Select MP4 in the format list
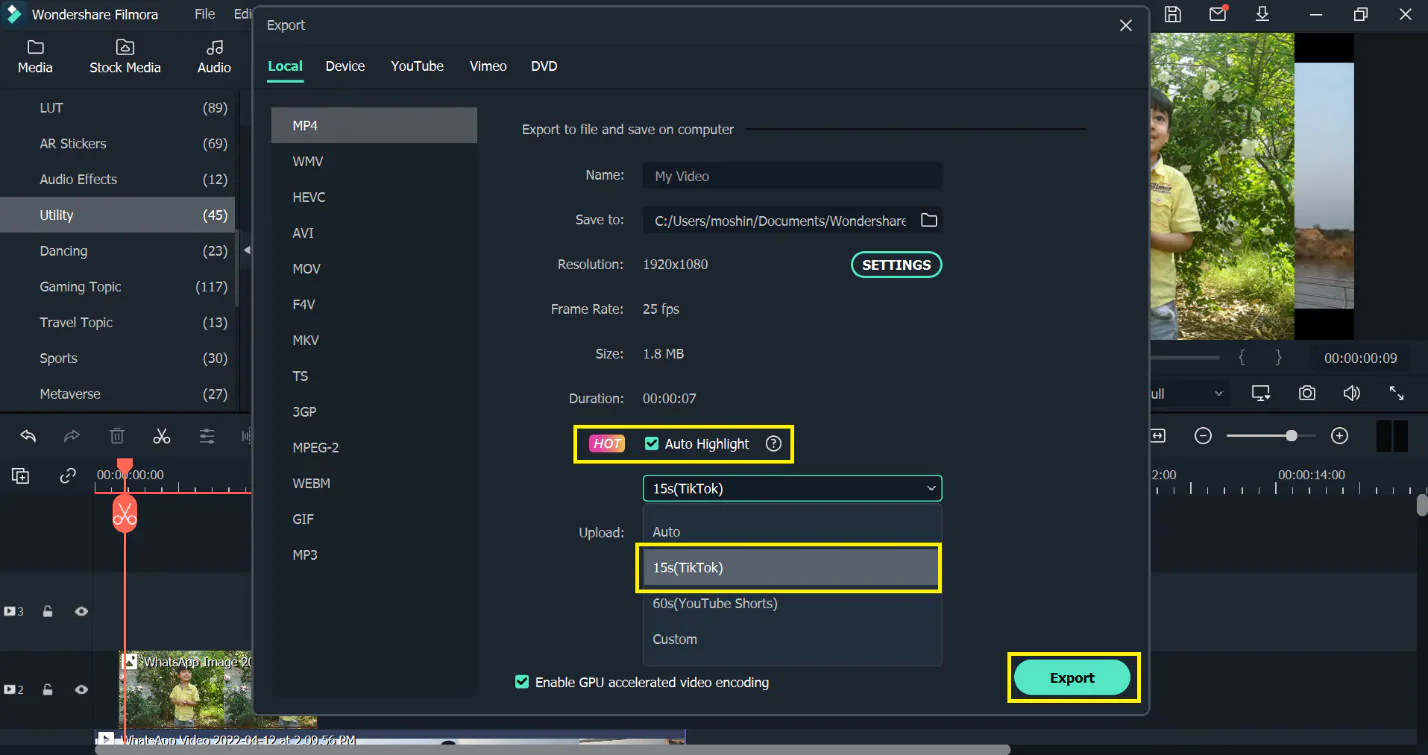The image size is (1428, 755). pos(374,125)
